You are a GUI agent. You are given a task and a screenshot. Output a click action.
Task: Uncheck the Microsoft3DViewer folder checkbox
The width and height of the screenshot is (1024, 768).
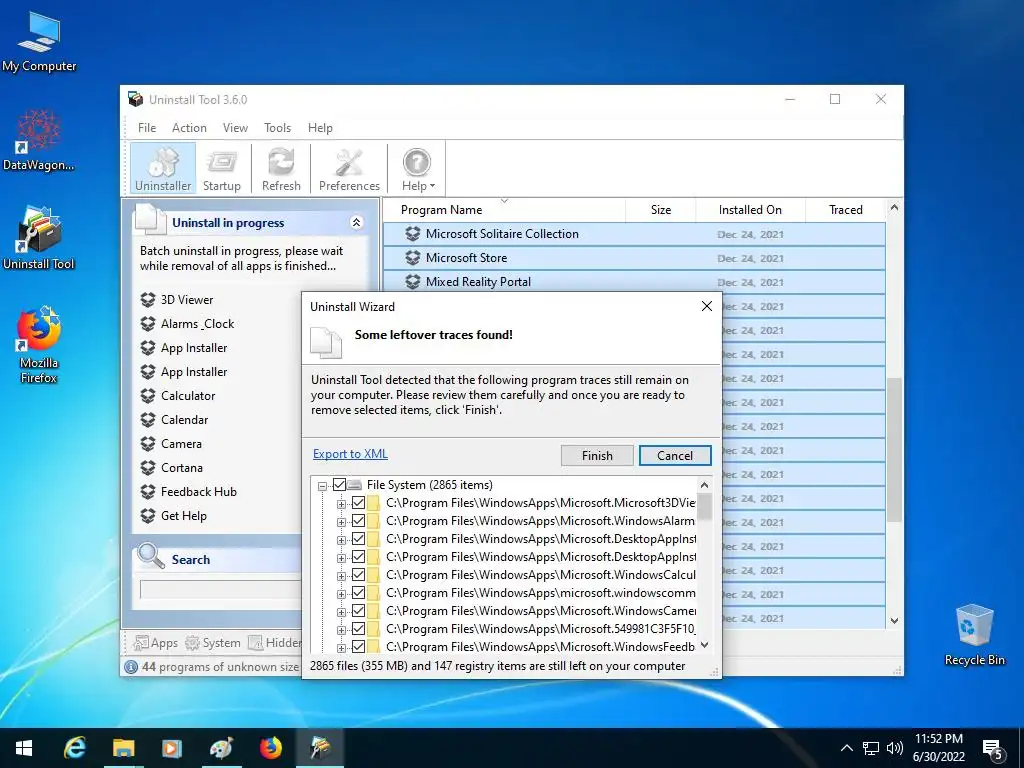coord(359,503)
